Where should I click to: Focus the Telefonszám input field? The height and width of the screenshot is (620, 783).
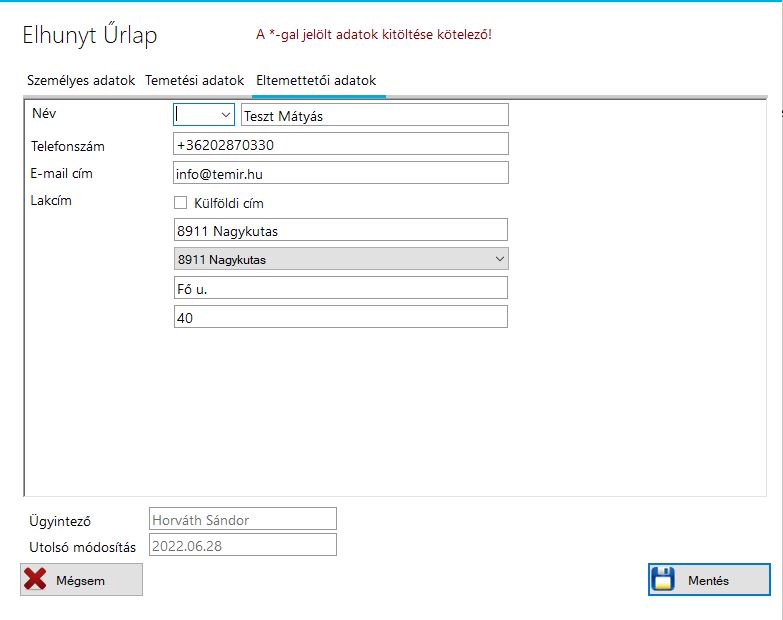(x=340, y=145)
